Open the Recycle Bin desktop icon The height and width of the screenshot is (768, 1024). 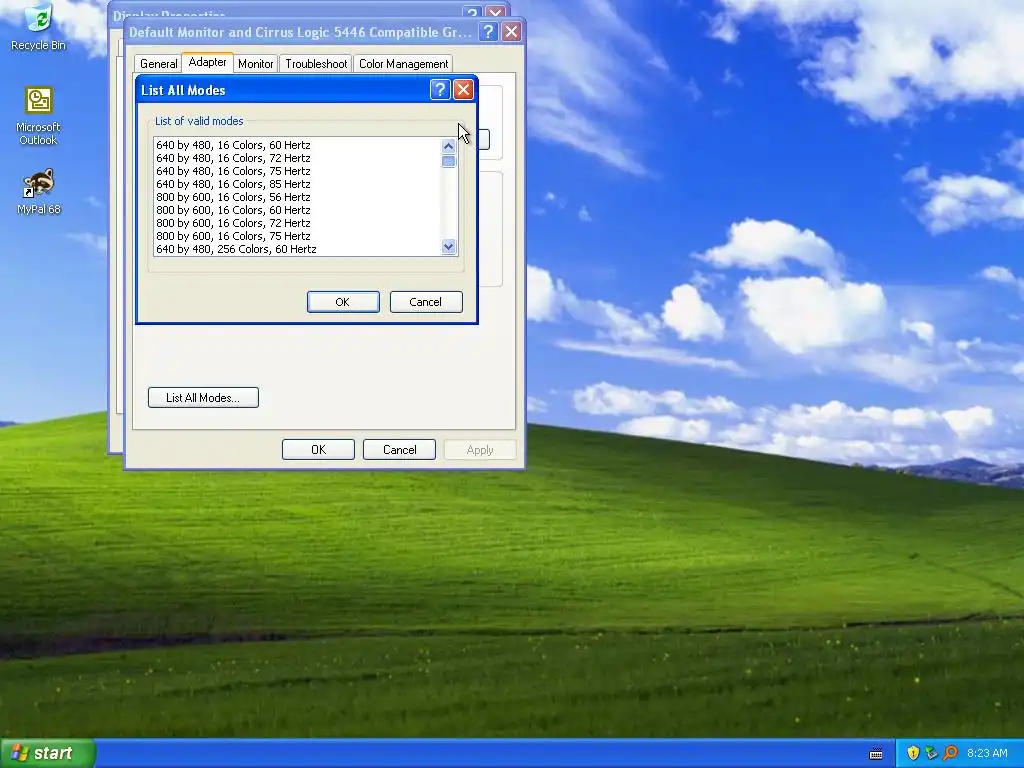coord(39,27)
